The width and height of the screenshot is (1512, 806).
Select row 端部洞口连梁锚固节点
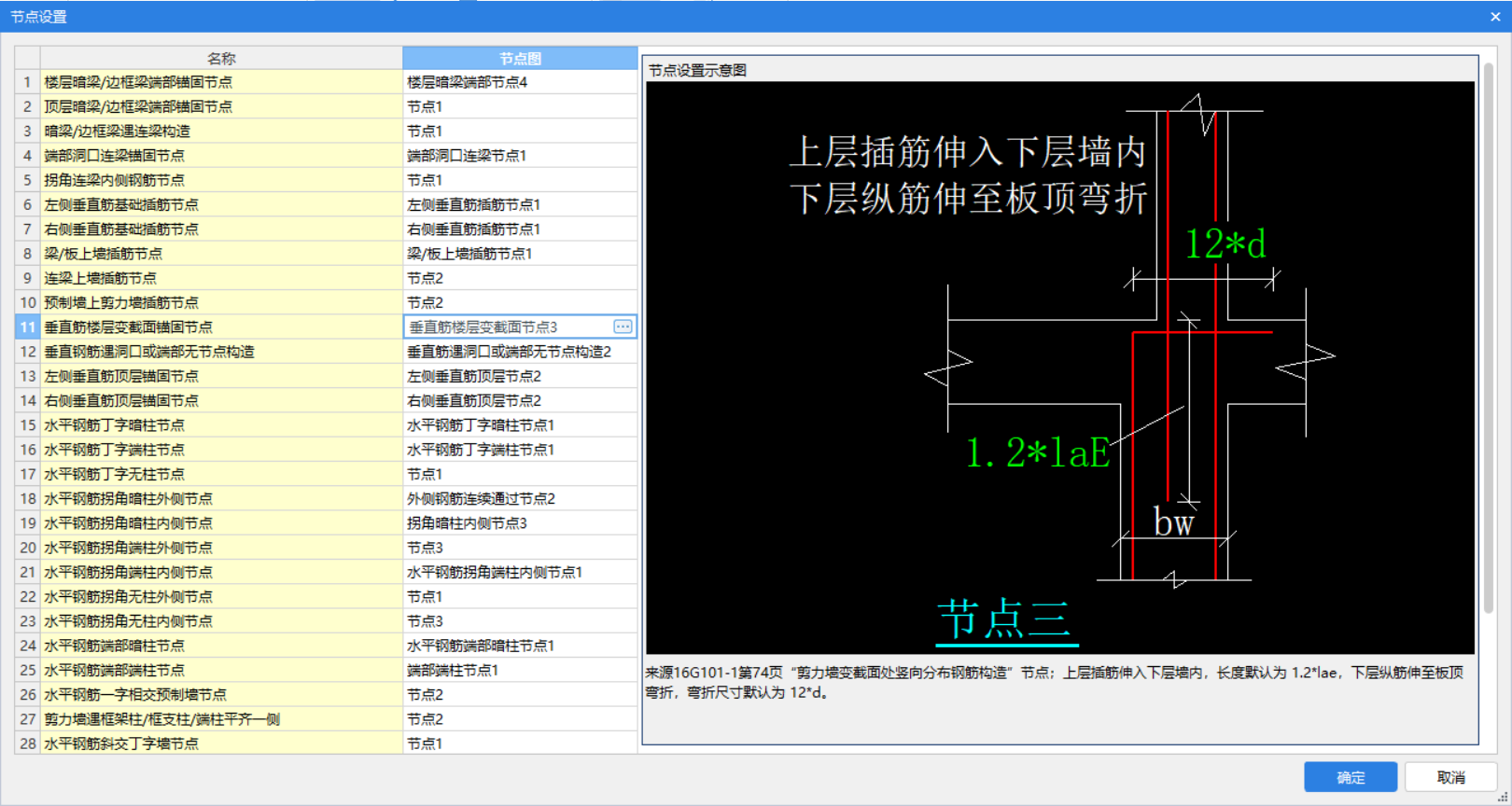[x=221, y=156]
